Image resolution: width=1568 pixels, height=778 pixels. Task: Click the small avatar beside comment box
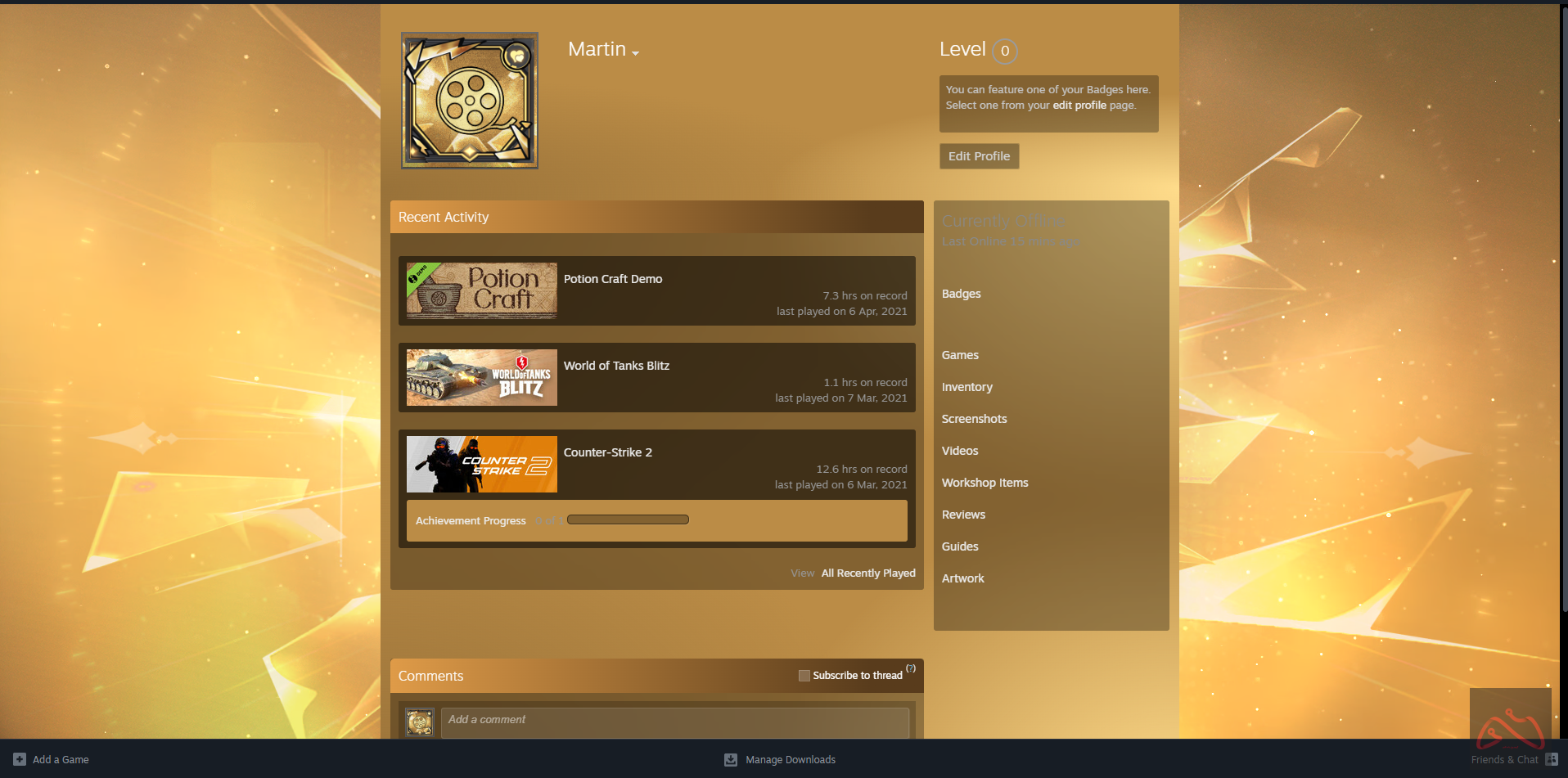pyautogui.click(x=420, y=722)
